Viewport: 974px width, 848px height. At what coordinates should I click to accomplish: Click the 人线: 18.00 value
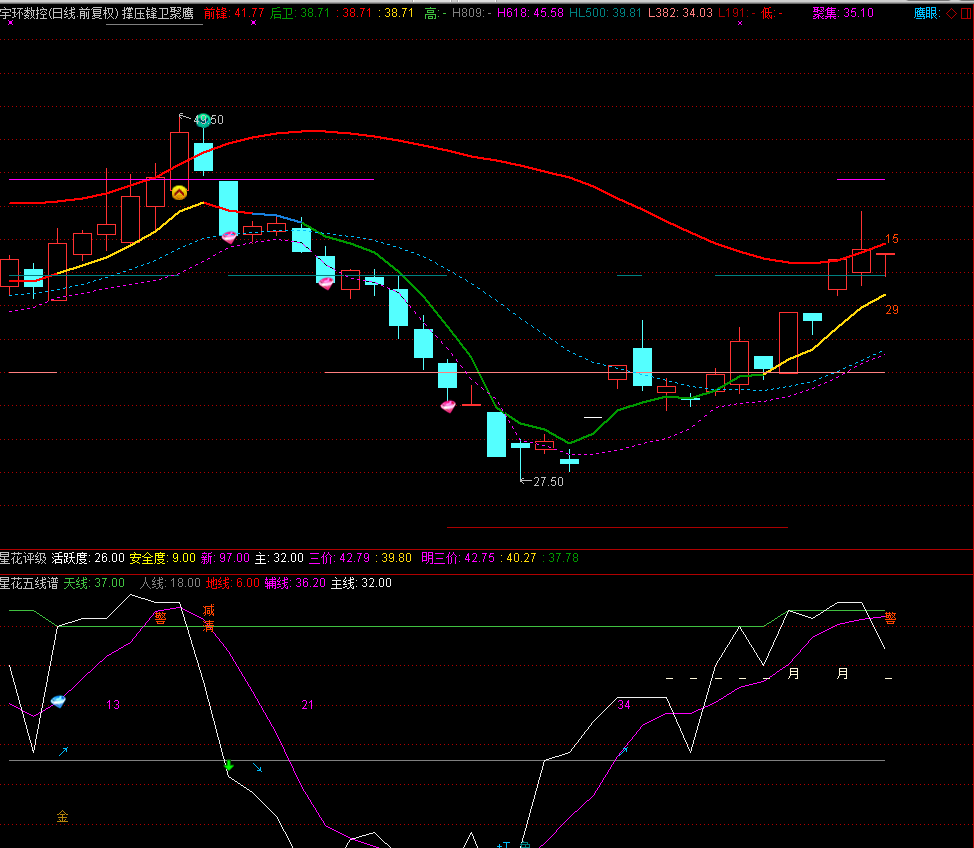(x=170, y=583)
